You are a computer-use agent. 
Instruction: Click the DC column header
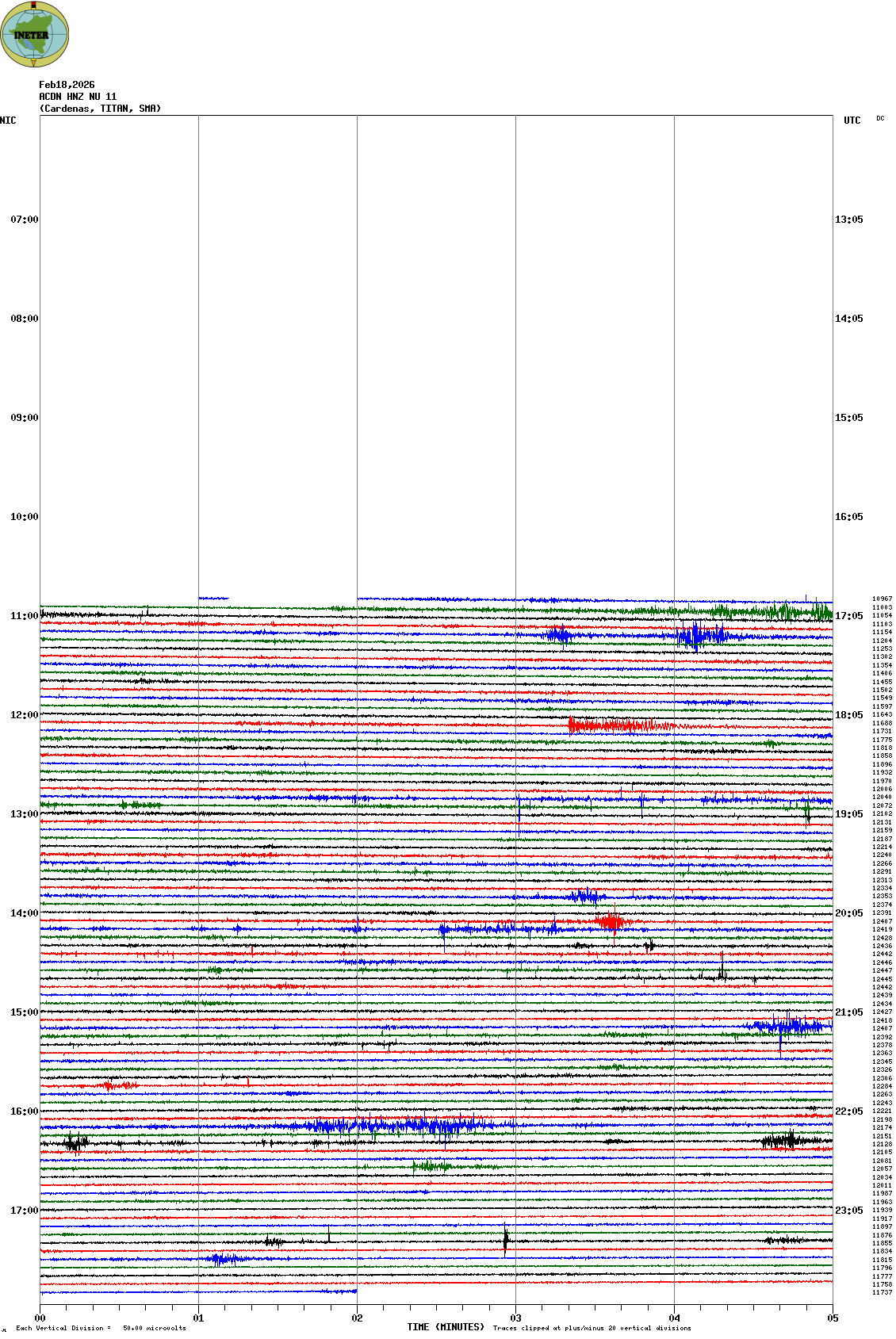click(x=880, y=119)
